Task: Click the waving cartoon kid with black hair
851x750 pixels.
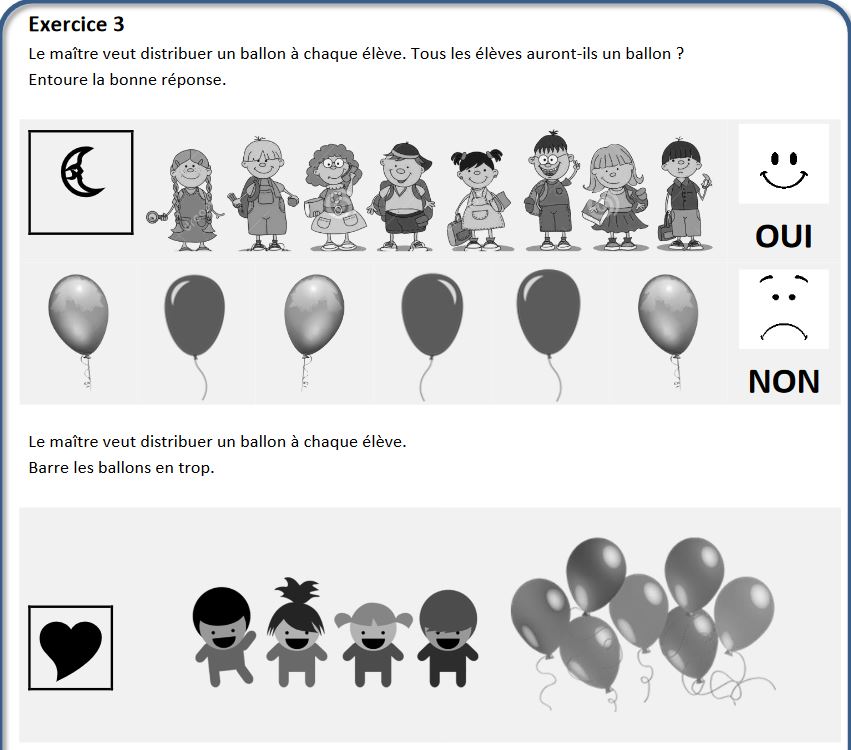Action: click(224, 637)
